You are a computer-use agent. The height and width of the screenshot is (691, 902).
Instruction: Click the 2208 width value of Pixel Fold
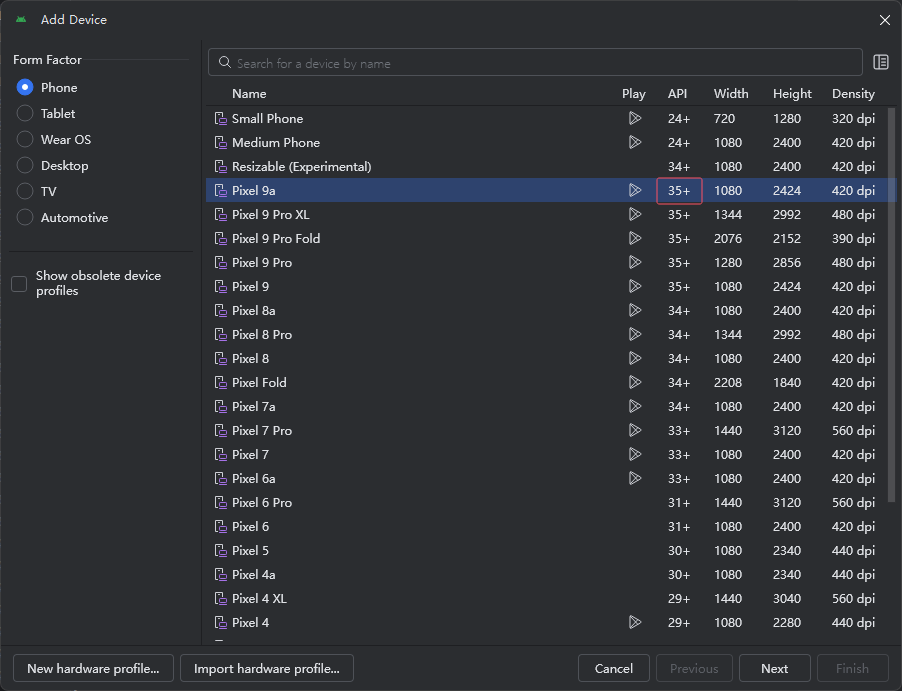tap(728, 383)
